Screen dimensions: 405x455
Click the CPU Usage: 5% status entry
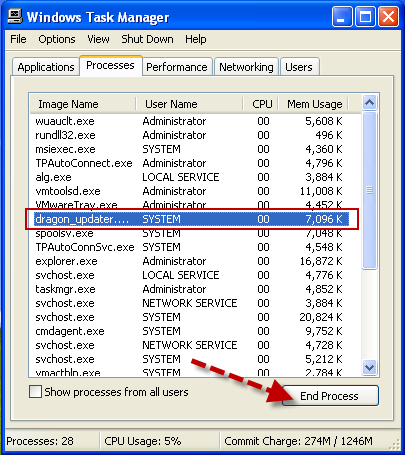[x=143, y=441]
